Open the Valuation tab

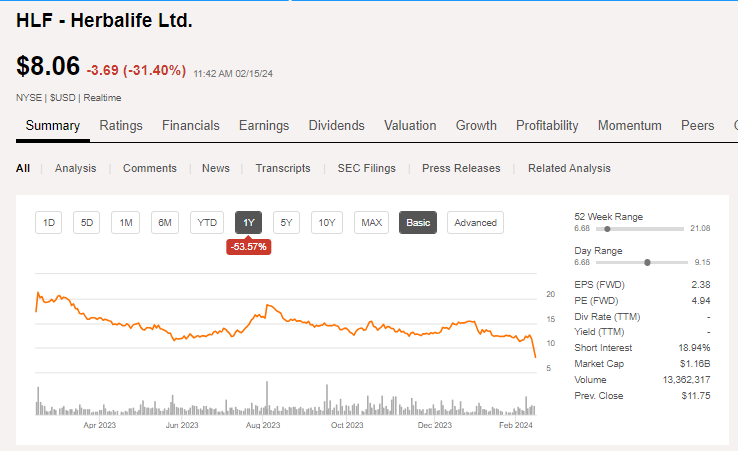tap(410, 126)
